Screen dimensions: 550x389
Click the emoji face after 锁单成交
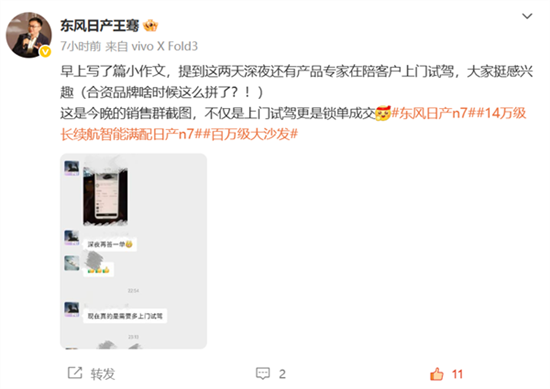click(383, 113)
